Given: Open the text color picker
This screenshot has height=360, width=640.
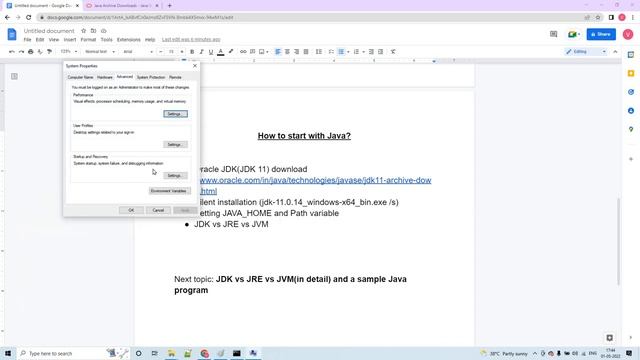Looking at the screenshot, I should [x=220, y=52].
